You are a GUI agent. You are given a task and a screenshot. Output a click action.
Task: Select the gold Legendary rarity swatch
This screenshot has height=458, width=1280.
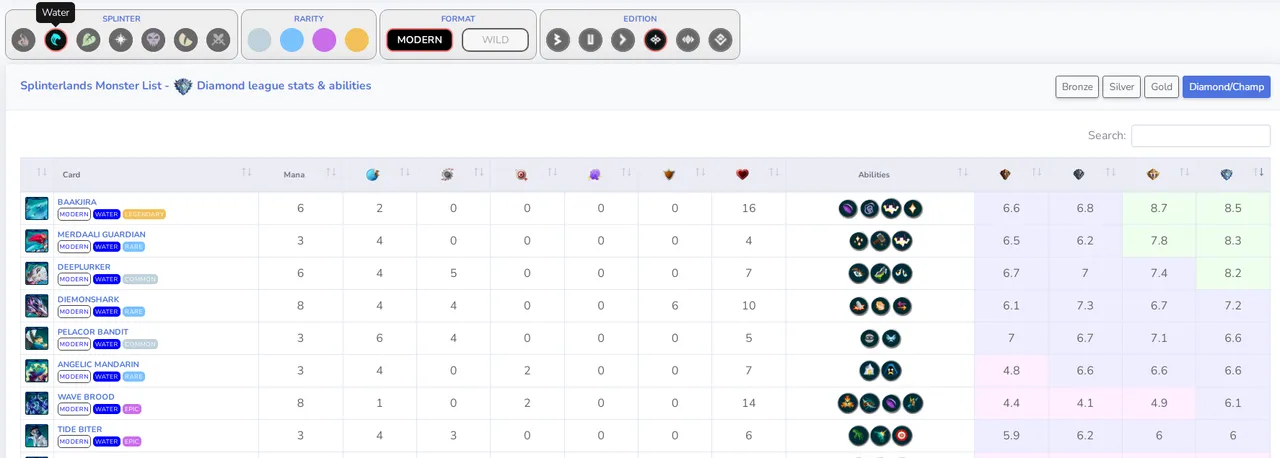pos(357,40)
